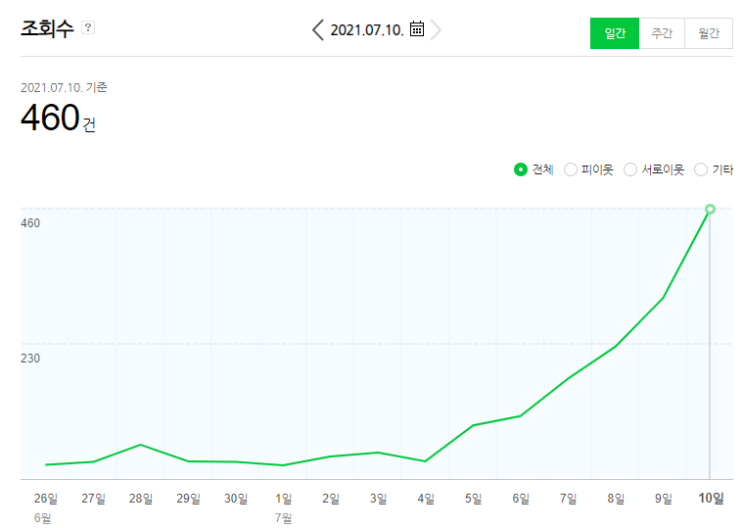
Task: Click the 7월 month label under 1일
Action: pyautogui.click(x=283, y=518)
